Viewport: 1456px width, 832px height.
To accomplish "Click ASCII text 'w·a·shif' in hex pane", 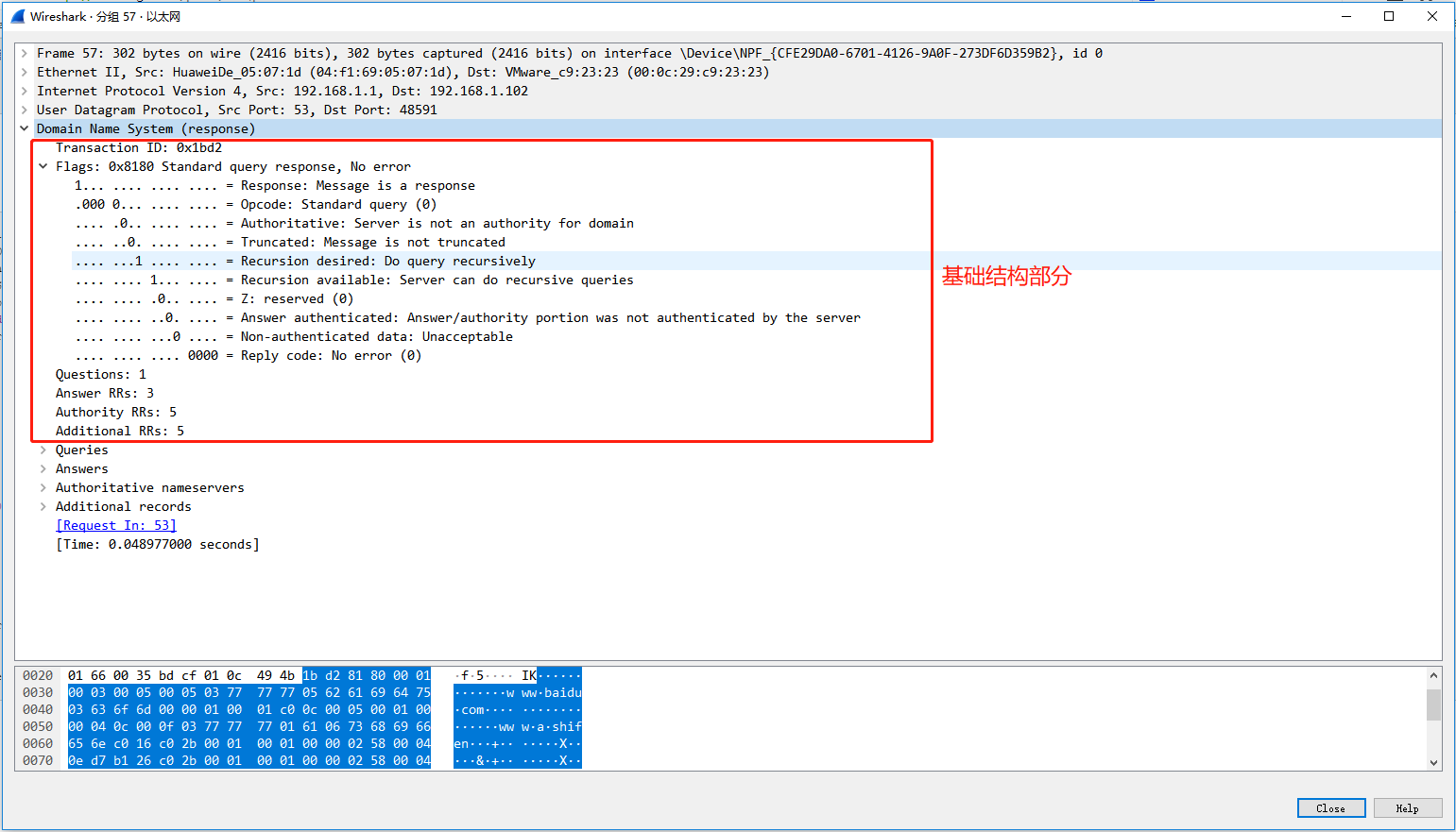I will [552, 727].
